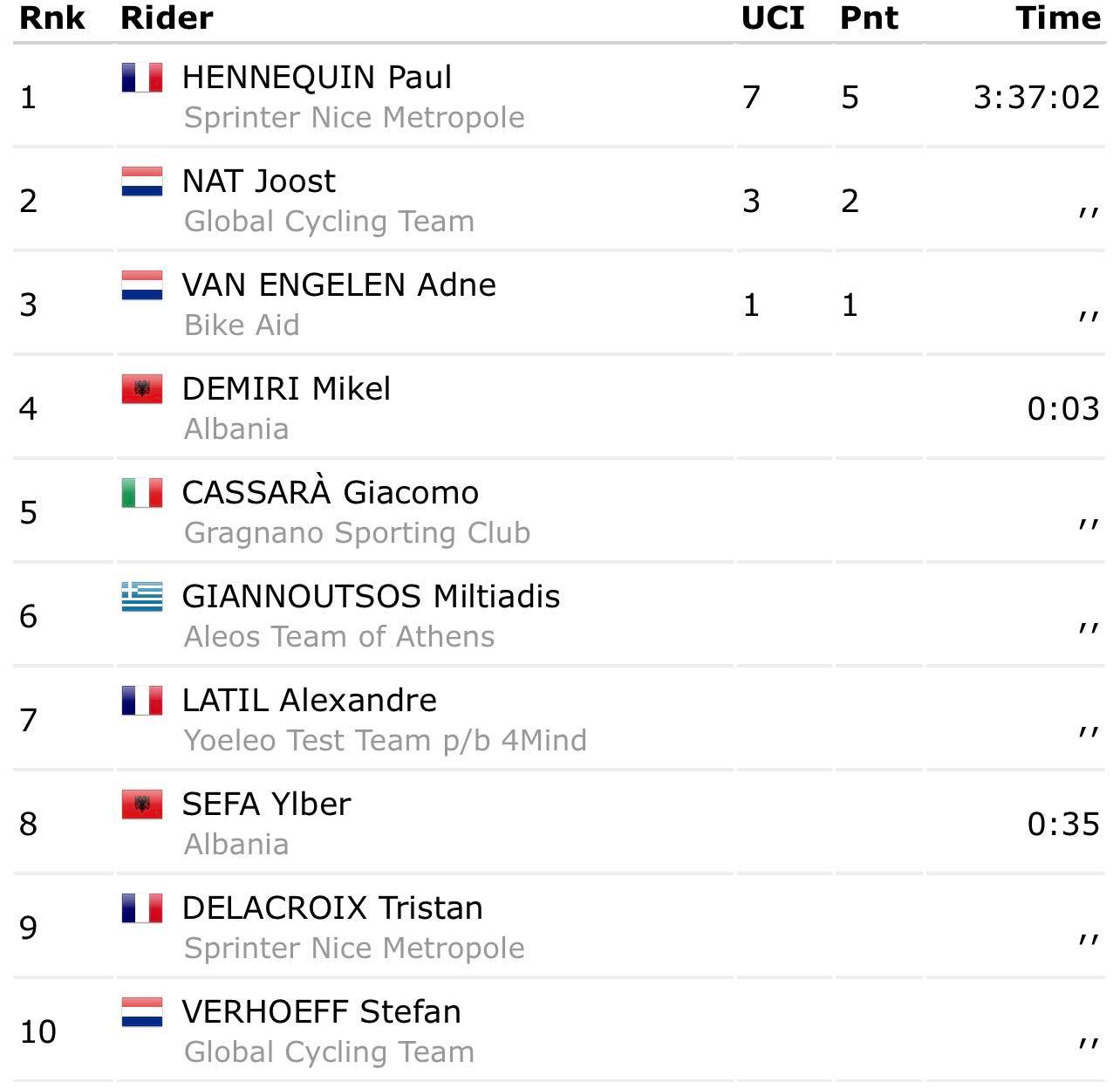The image size is (1120, 1089).
Task: Open the Bike Aid team link
Action: coord(242,325)
